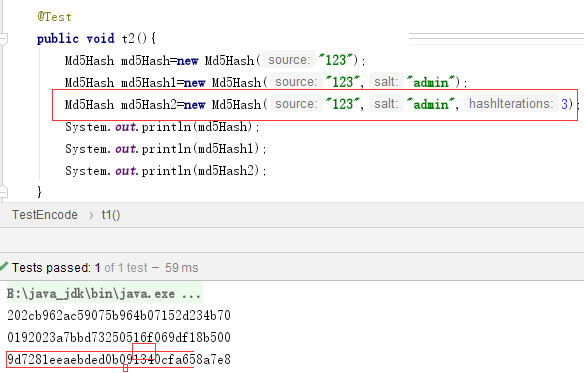
Task: Click the TestEncode breadcrumb
Action: pos(45,215)
